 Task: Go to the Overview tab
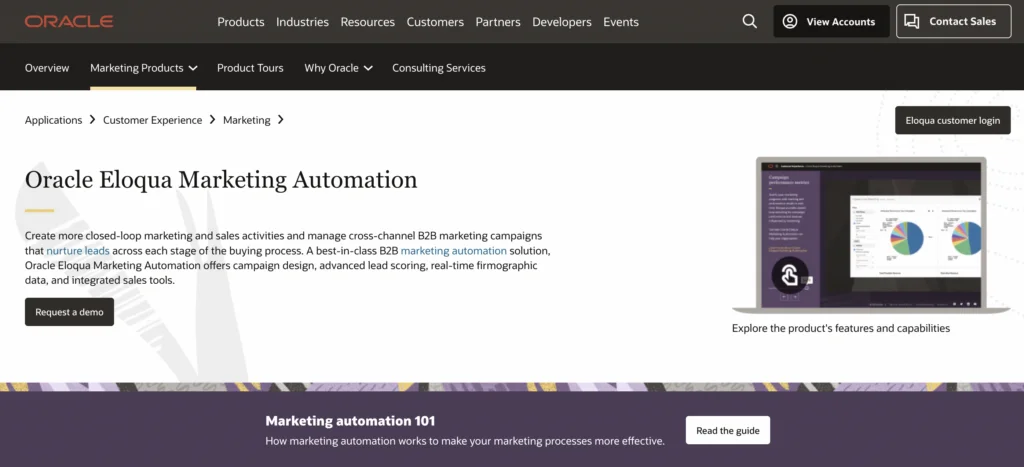tap(47, 68)
